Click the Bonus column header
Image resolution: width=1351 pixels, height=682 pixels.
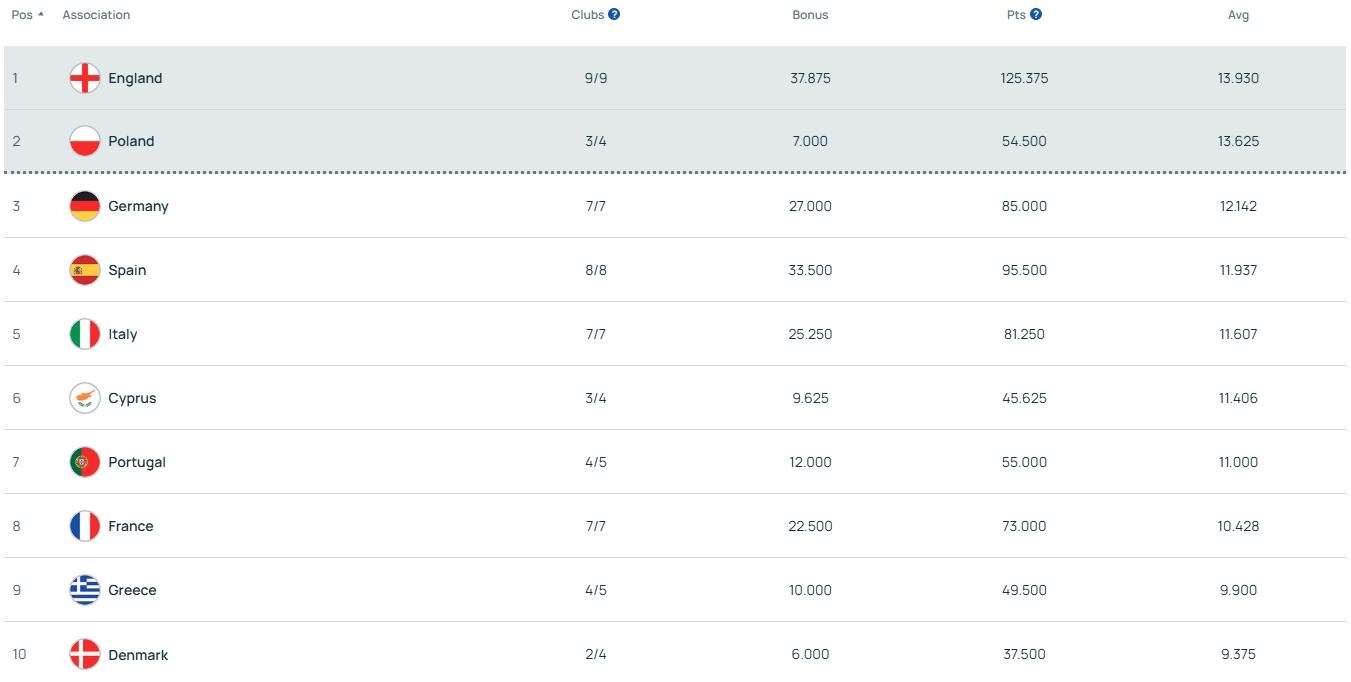810,15
